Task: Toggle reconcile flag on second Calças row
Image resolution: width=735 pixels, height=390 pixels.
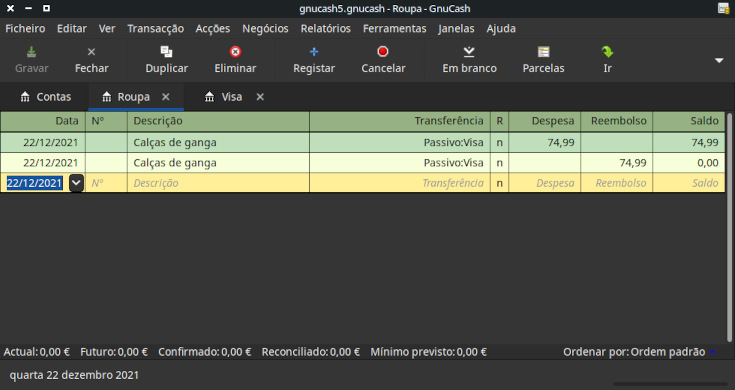Action: tap(500, 163)
